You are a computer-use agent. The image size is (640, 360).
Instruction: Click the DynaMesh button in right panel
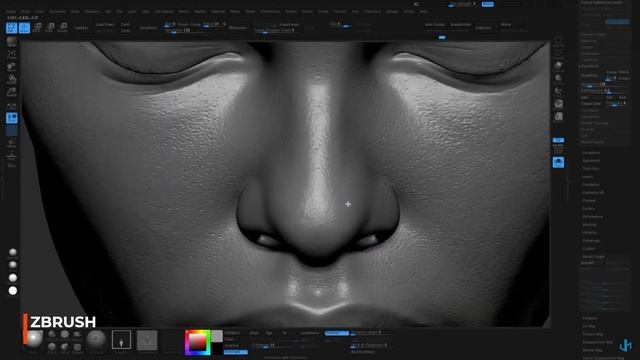(589, 76)
